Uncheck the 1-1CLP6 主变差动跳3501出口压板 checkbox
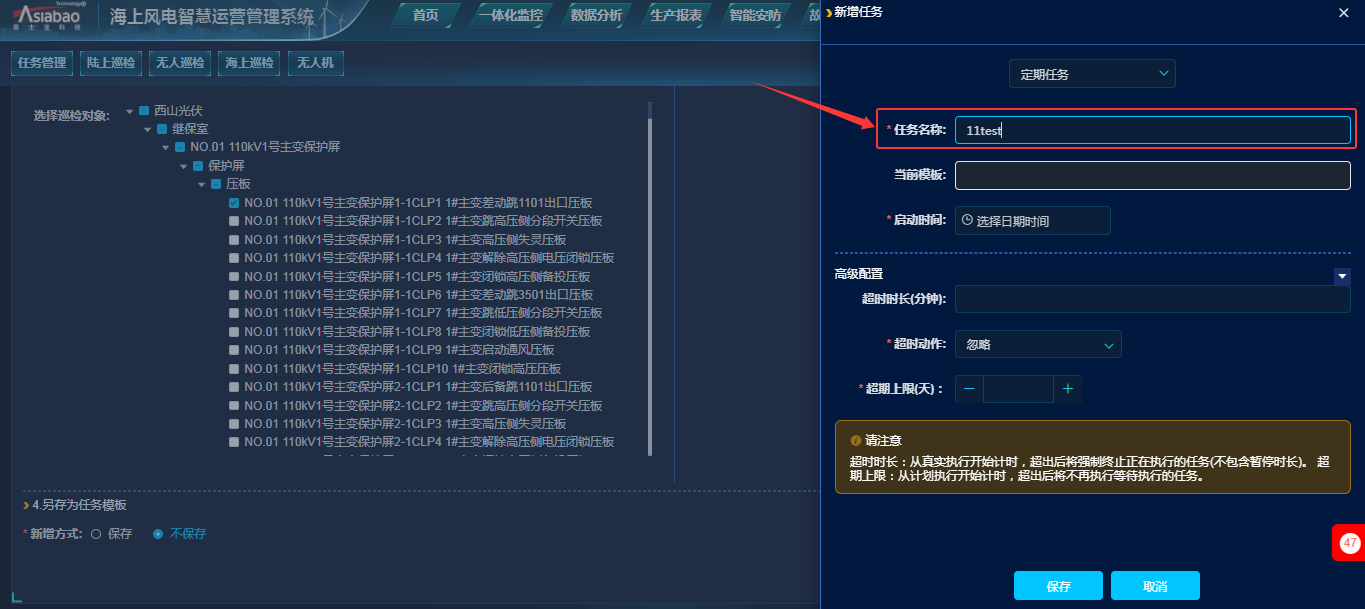This screenshot has height=609, width=1365. pyautogui.click(x=234, y=295)
